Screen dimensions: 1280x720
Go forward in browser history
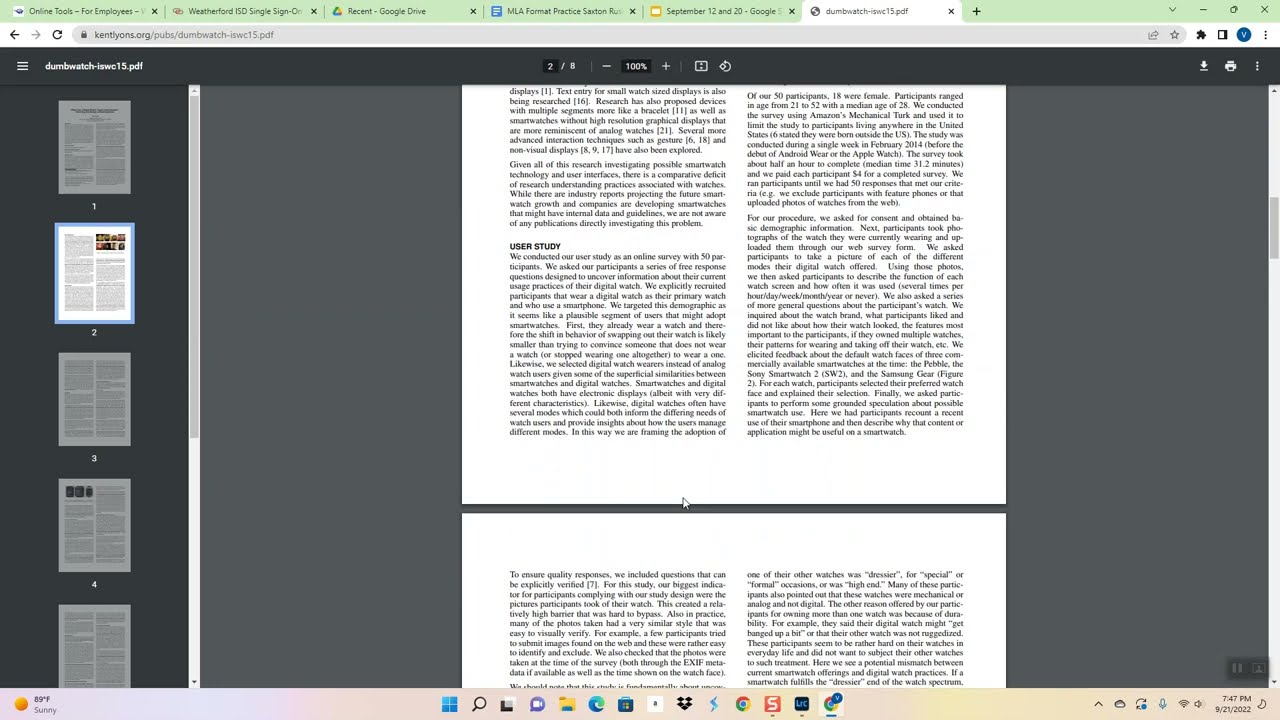click(36, 35)
